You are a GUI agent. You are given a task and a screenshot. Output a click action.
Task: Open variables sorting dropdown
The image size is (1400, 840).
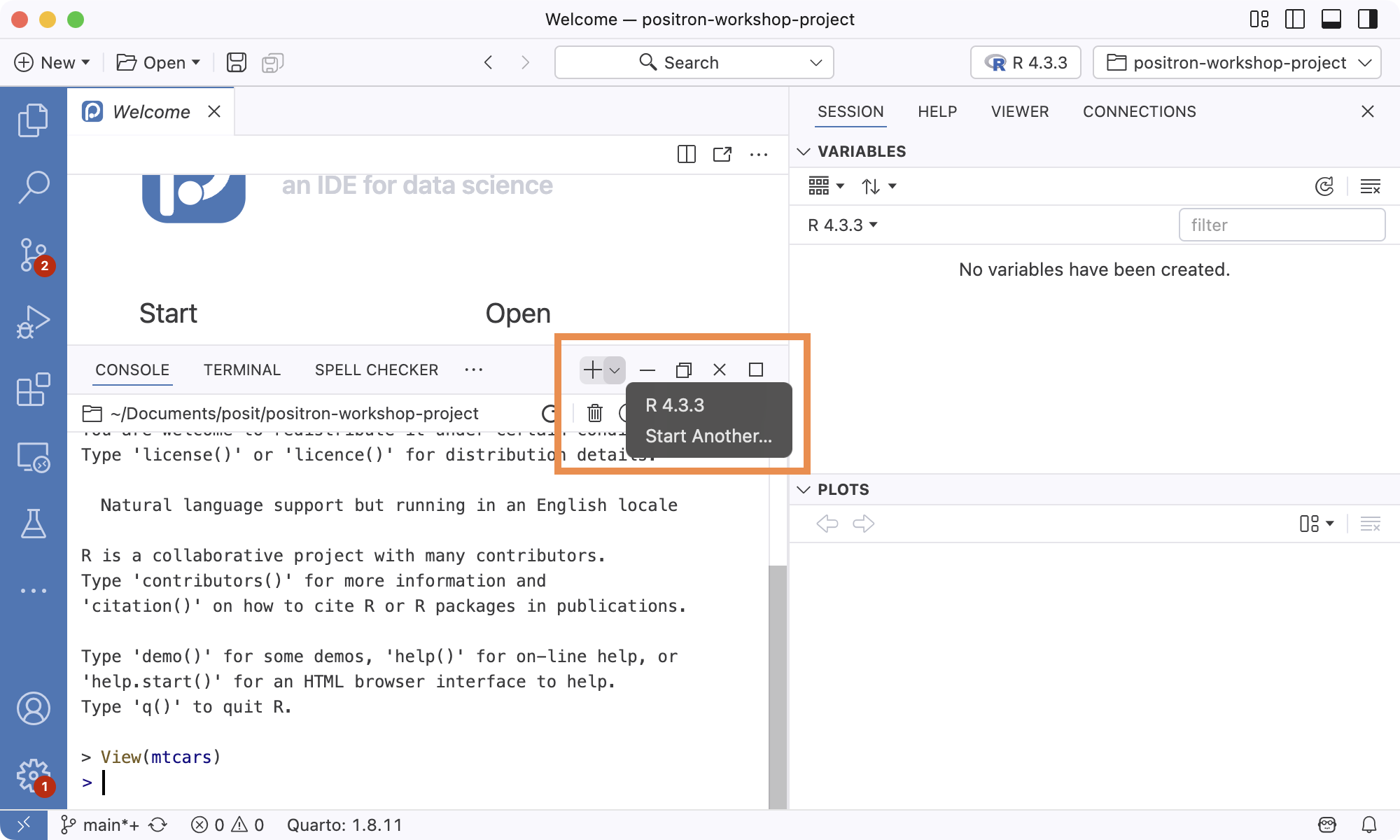879,186
